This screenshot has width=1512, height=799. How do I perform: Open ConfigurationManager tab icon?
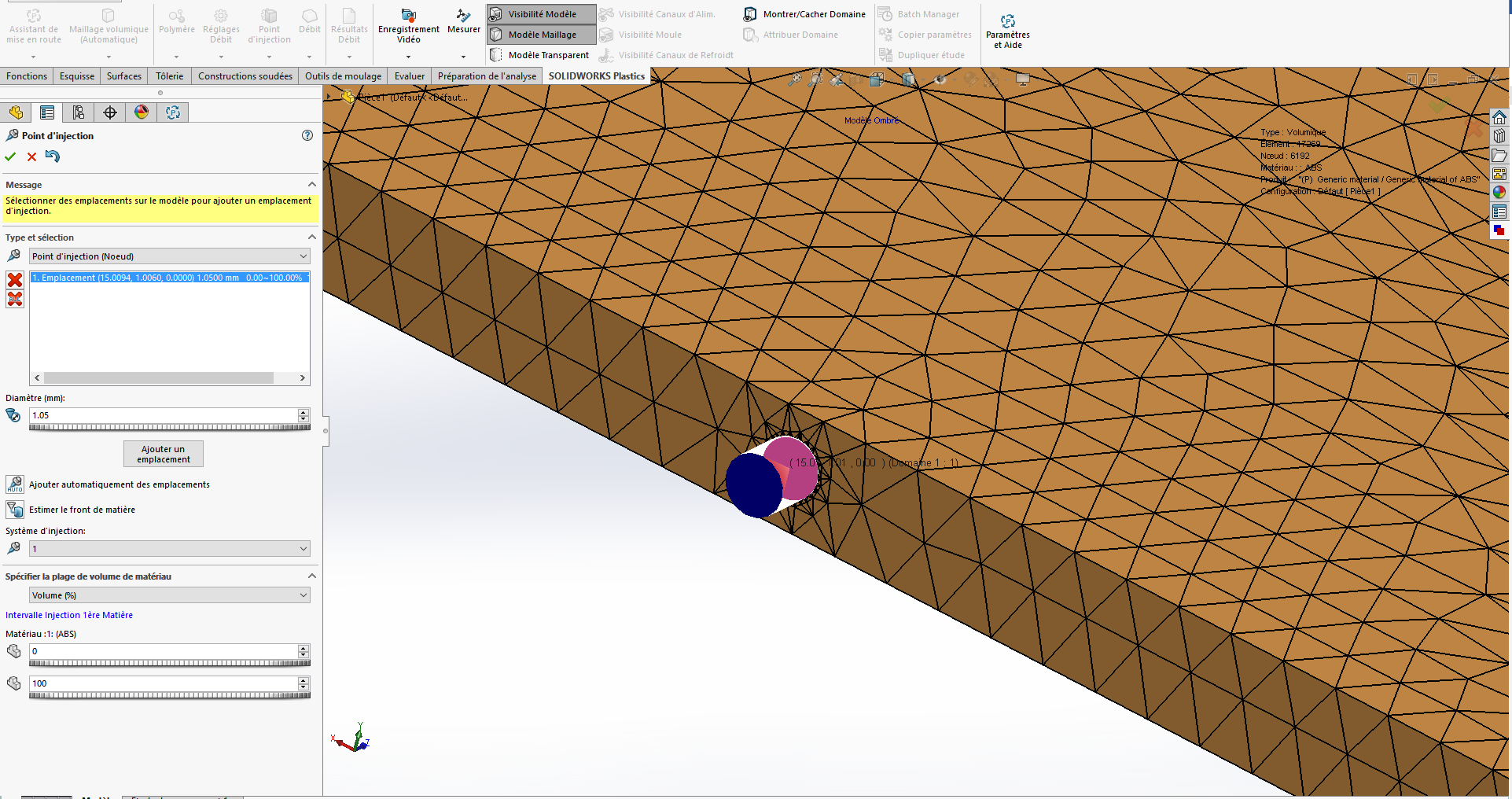(79, 112)
